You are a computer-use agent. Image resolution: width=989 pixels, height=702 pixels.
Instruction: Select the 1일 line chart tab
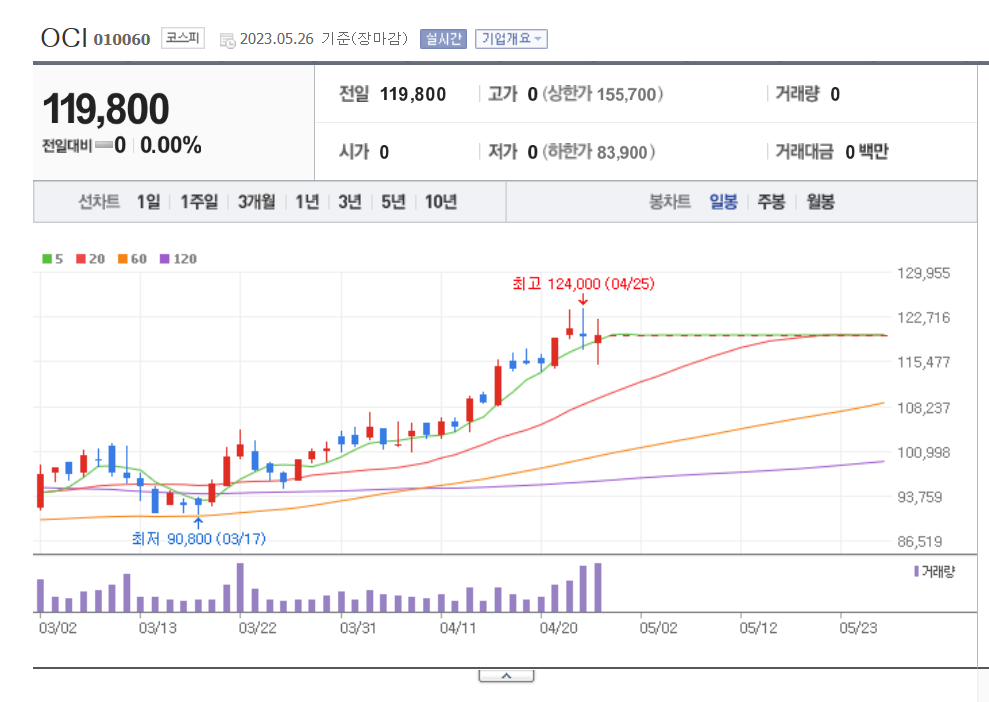pyautogui.click(x=149, y=202)
